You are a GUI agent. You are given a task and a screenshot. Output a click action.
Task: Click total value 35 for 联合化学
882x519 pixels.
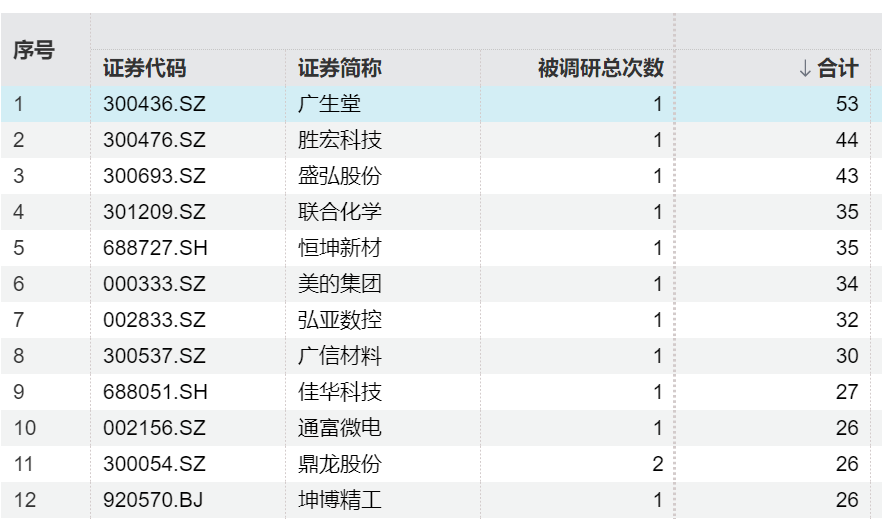tap(847, 212)
